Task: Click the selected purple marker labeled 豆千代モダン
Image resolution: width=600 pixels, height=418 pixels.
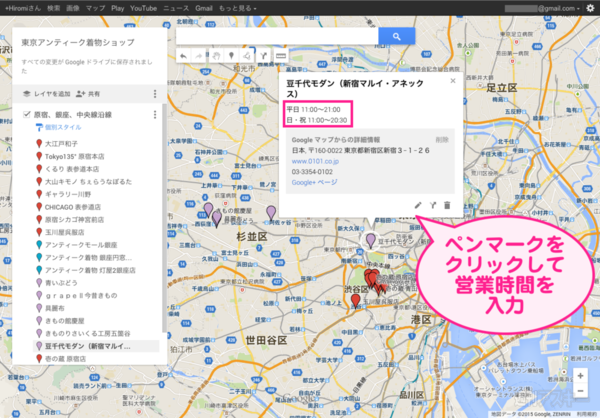Action: [370, 241]
